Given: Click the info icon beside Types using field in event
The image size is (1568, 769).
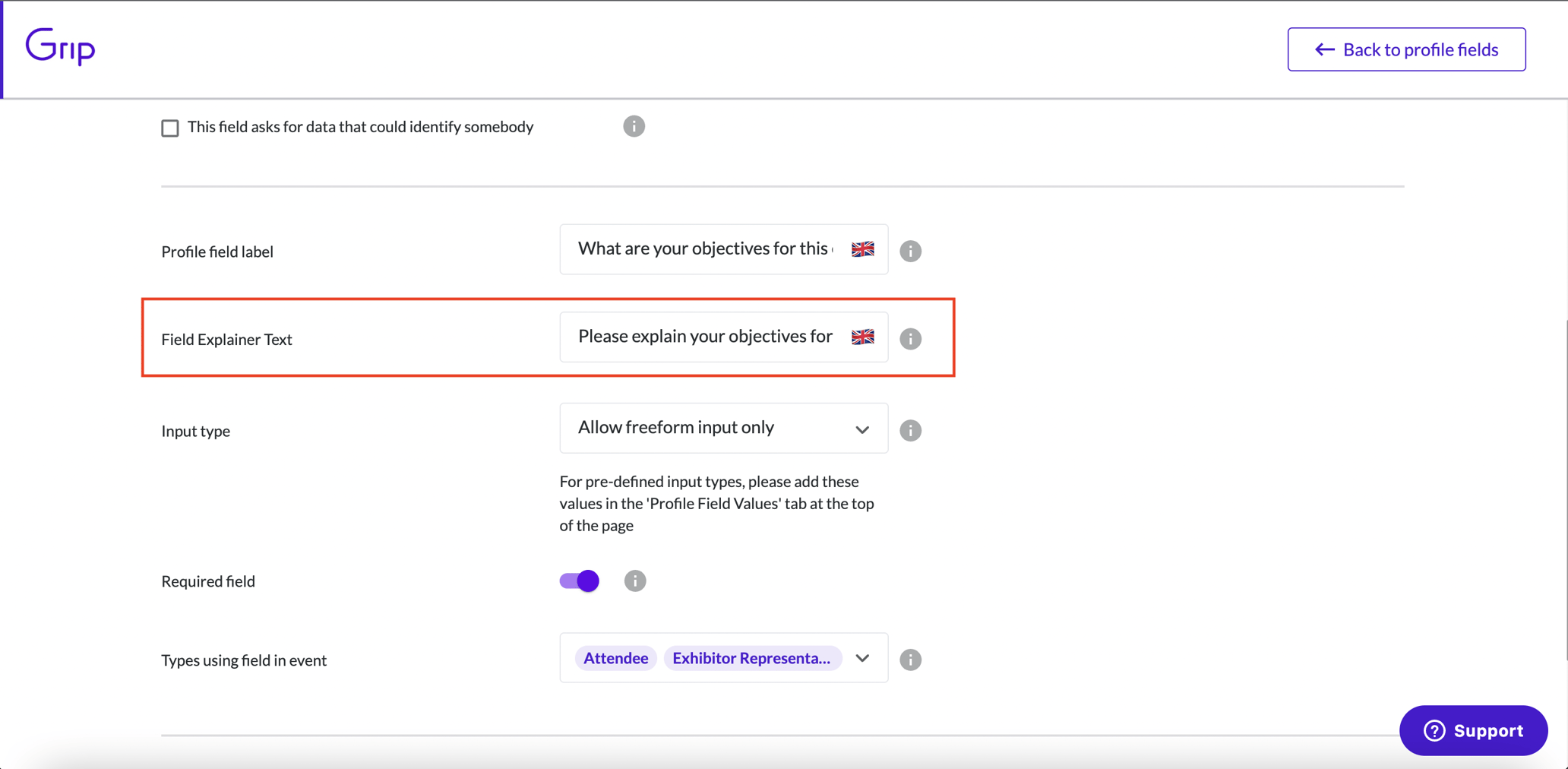Looking at the screenshot, I should pos(910,660).
